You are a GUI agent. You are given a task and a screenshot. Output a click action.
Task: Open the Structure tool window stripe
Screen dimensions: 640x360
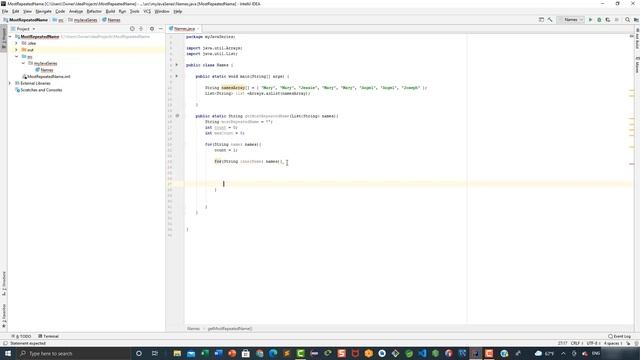[4, 283]
